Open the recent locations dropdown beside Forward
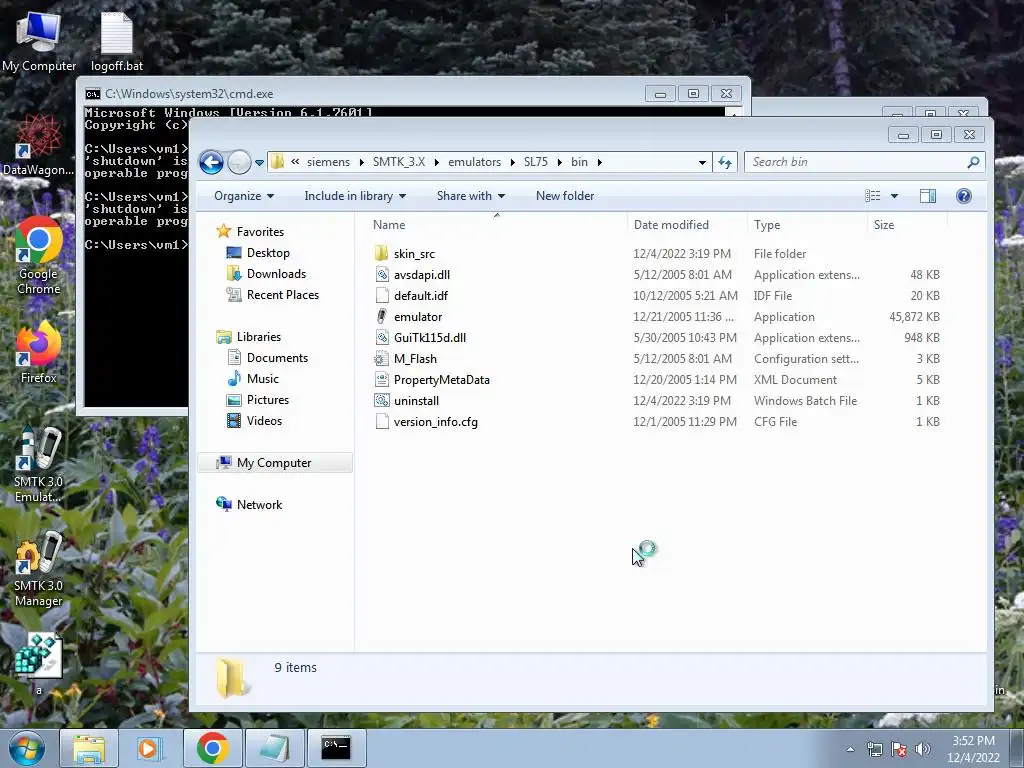1024x768 pixels. click(x=259, y=163)
